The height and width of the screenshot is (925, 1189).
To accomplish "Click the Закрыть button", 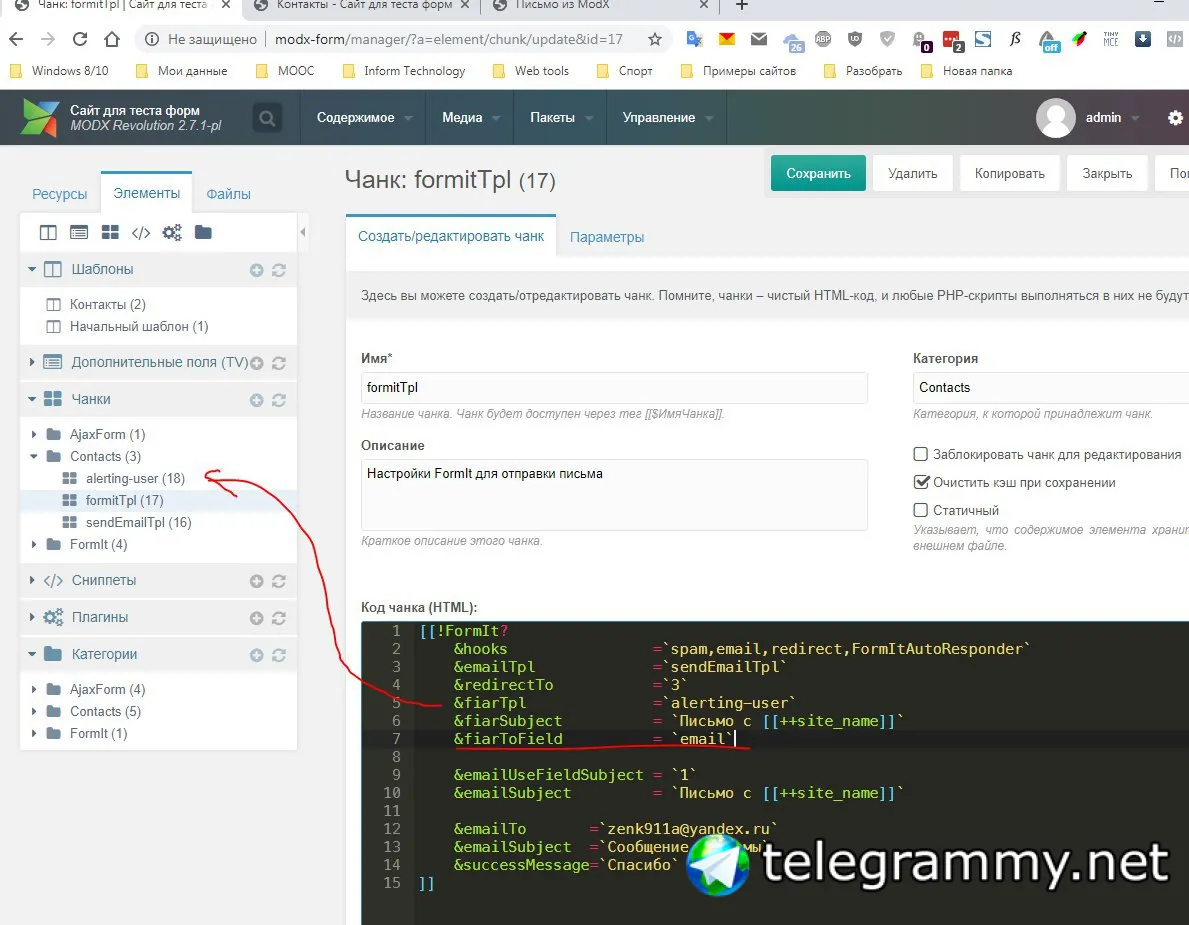I will pyautogui.click(x=1106, y=174).
